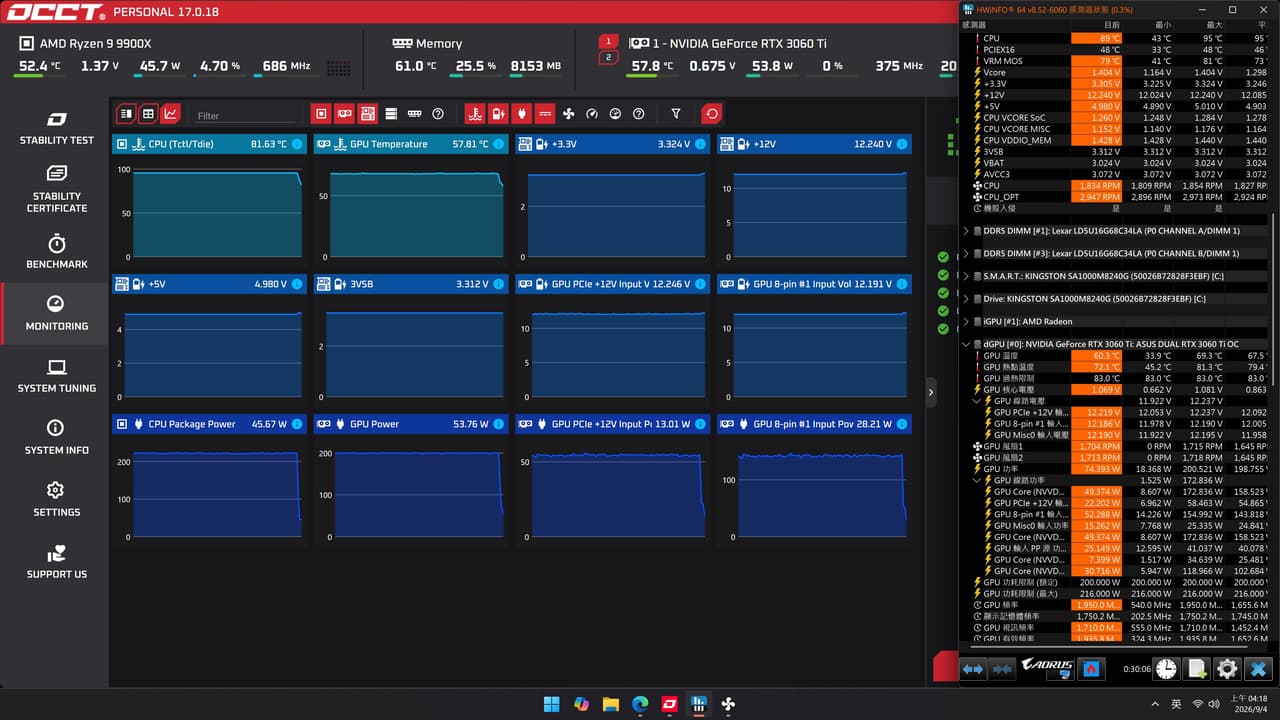Open info for the +12V graph
The image size is (1280, 720).
902,144
